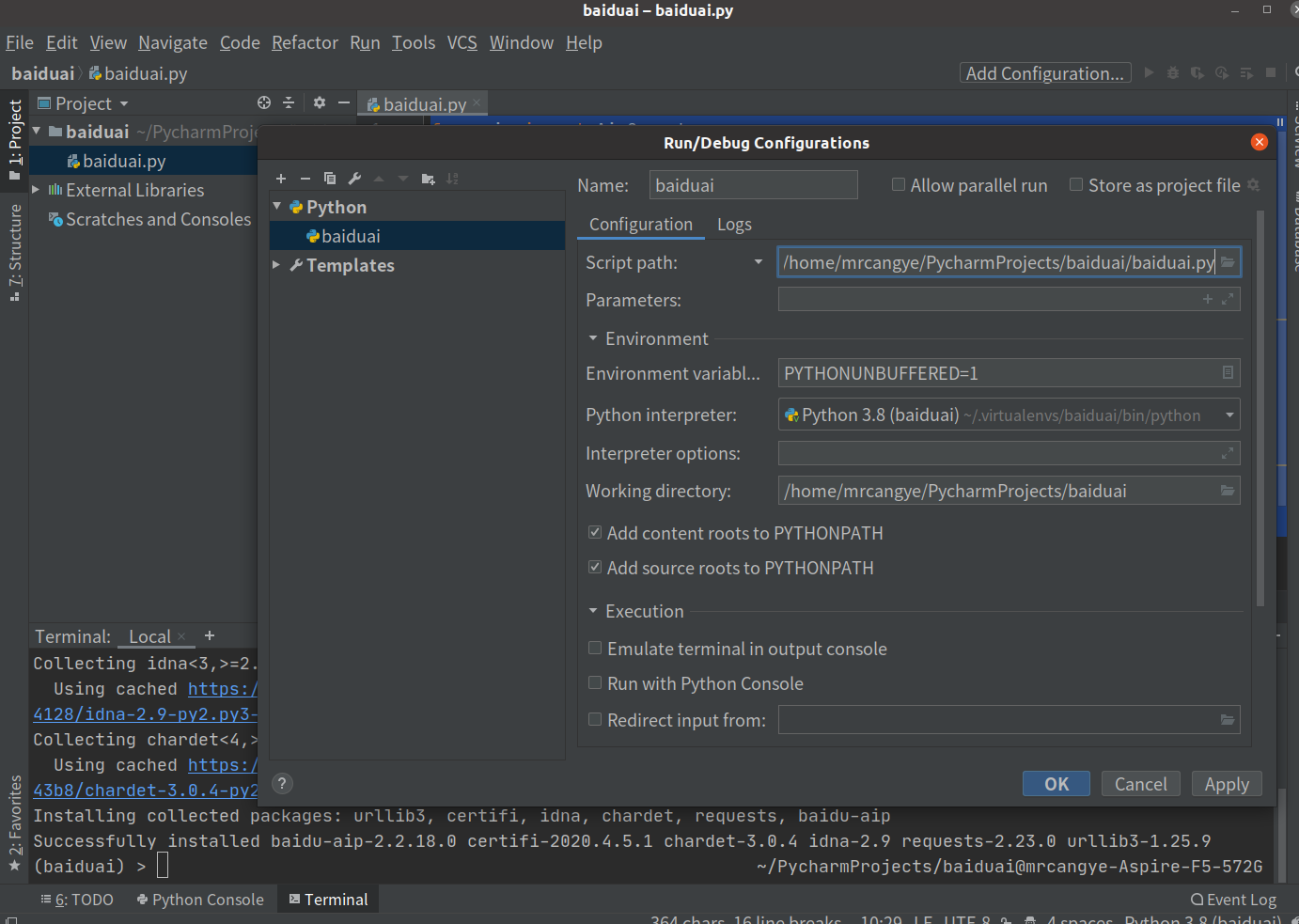This screenshot has height=924, width=1299.
Task: Enable Emulate terminal in output console
Action: [595, 649]
